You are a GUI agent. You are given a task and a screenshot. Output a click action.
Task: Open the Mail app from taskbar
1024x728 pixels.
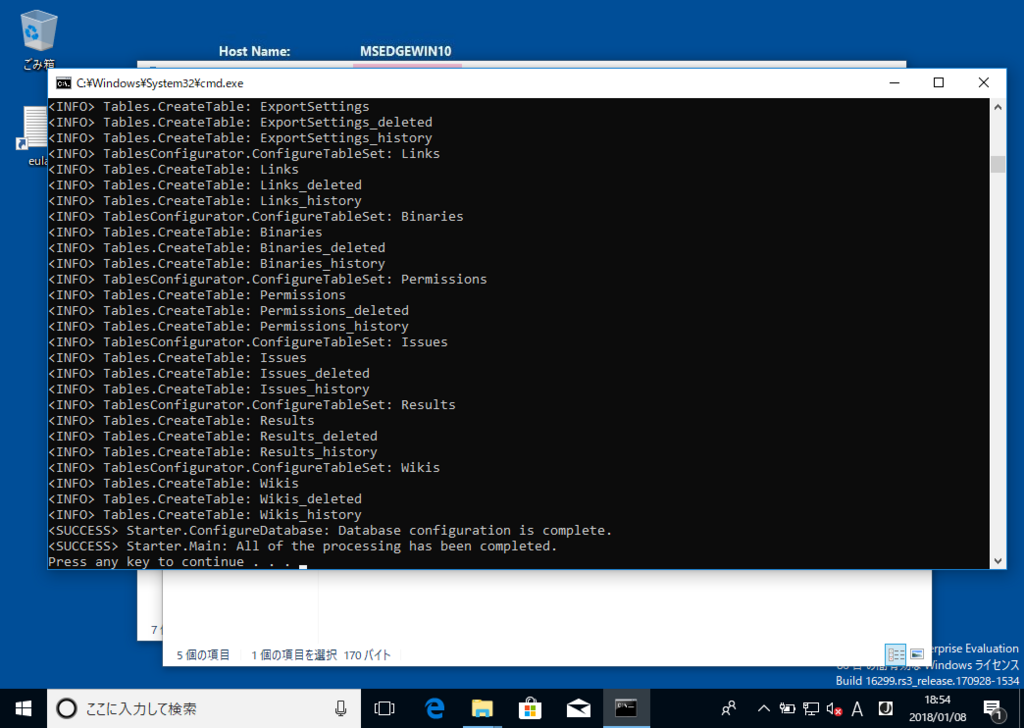578,708
